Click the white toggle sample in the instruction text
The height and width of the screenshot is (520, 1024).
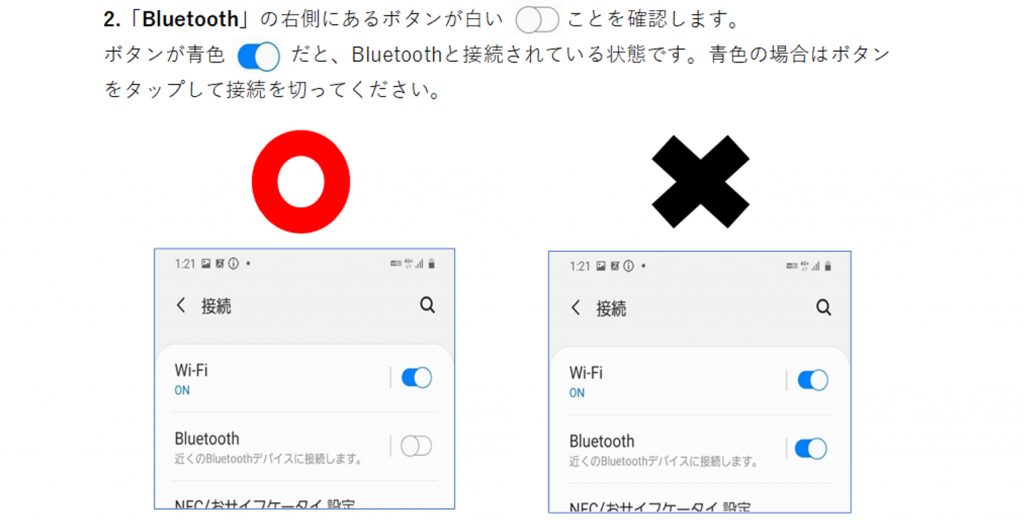click(x=537, y=20)
